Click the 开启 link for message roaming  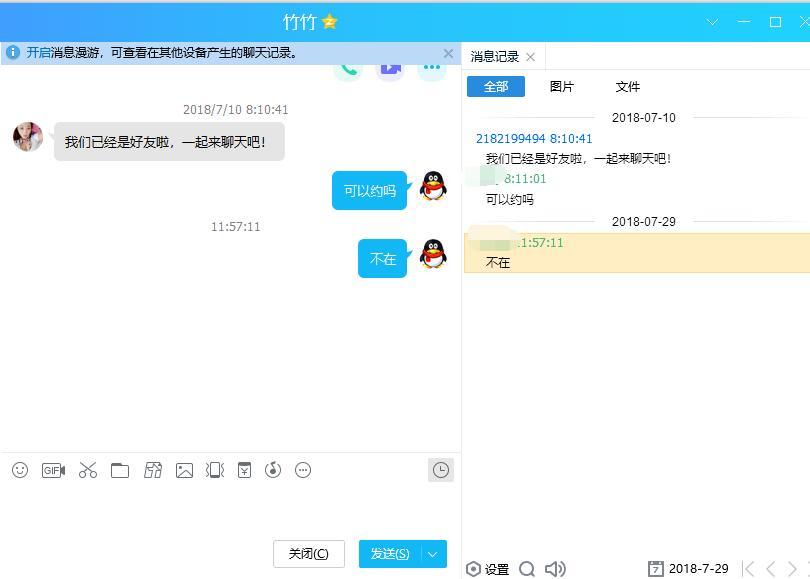38,53
